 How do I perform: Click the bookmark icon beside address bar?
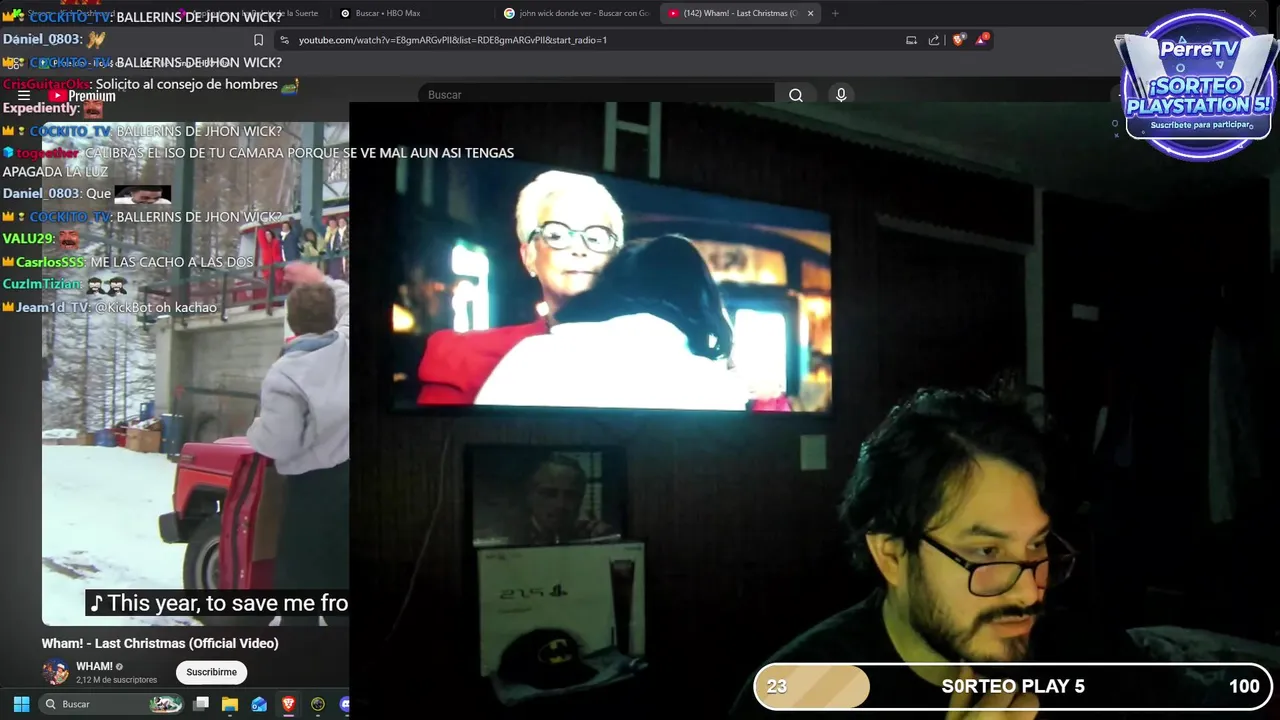pos(258,40)
